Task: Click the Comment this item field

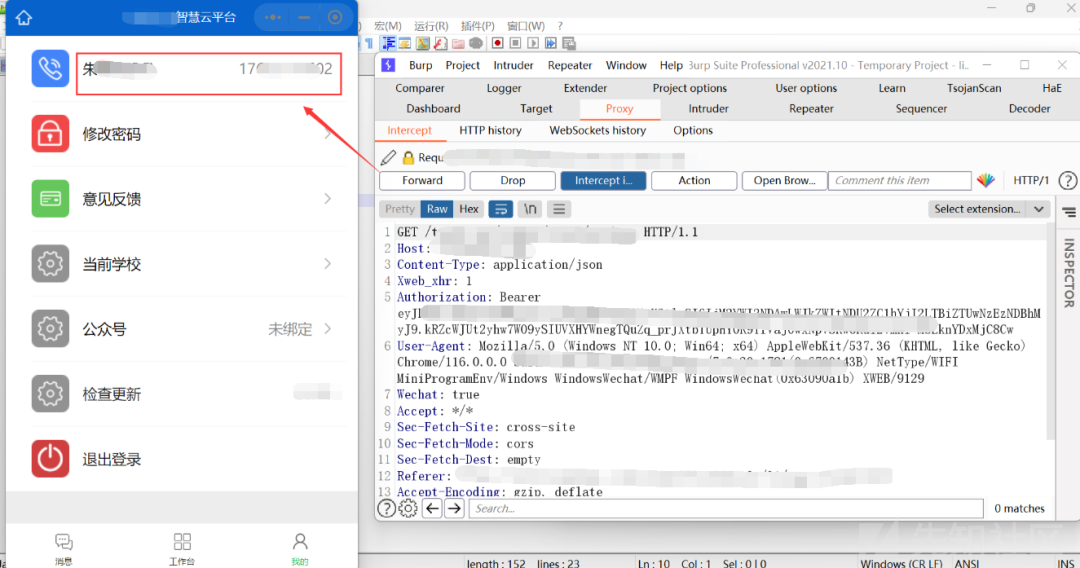Action: click(900, 180)
